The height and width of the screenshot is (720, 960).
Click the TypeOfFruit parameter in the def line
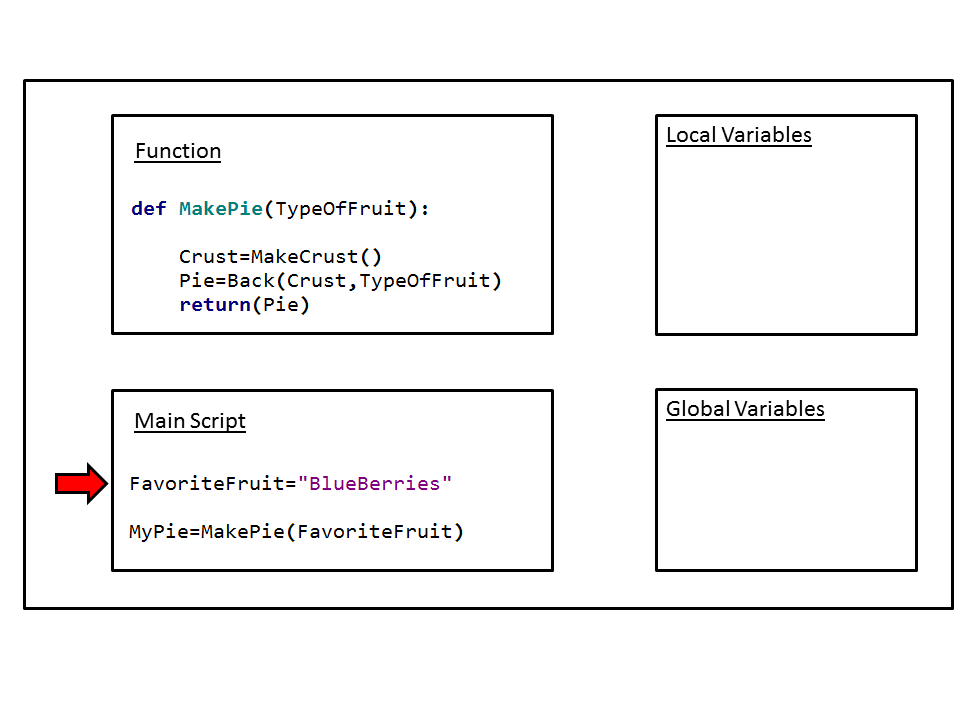(x=341, y=209)
